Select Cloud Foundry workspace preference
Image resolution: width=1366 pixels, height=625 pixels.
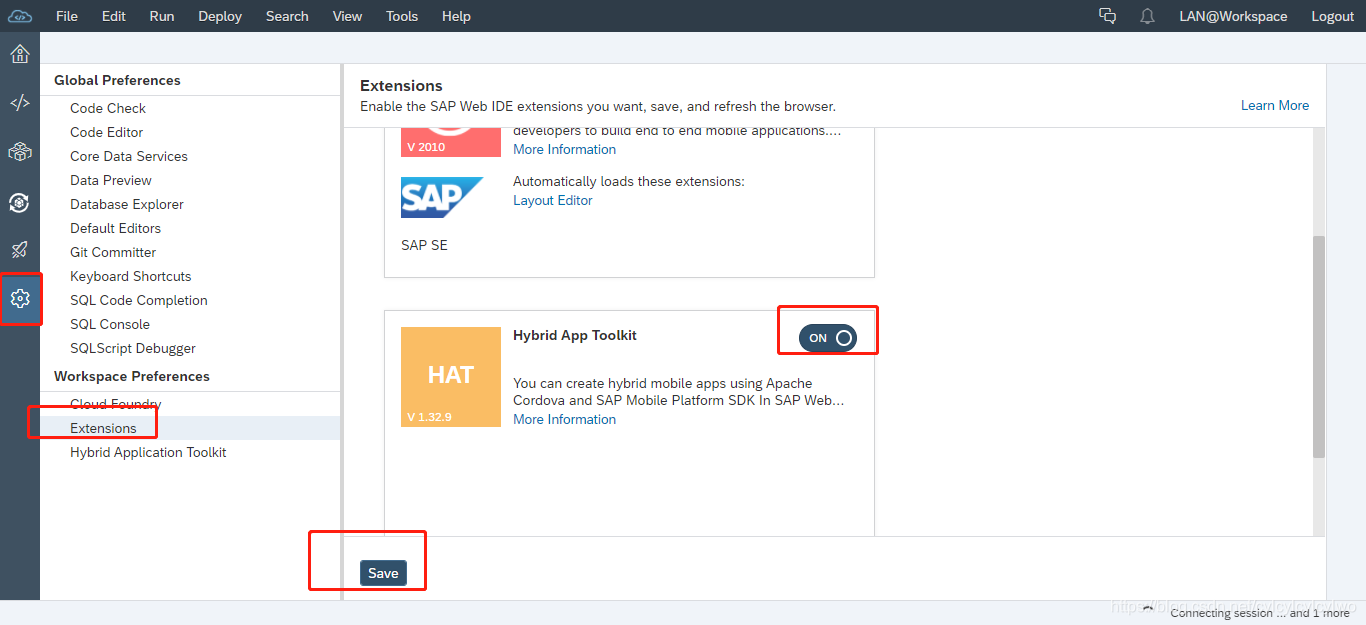(x=116, y=404)
